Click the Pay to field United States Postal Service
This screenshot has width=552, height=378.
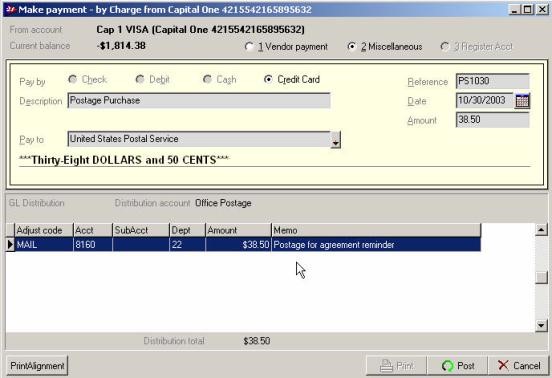tap(199, 139)
